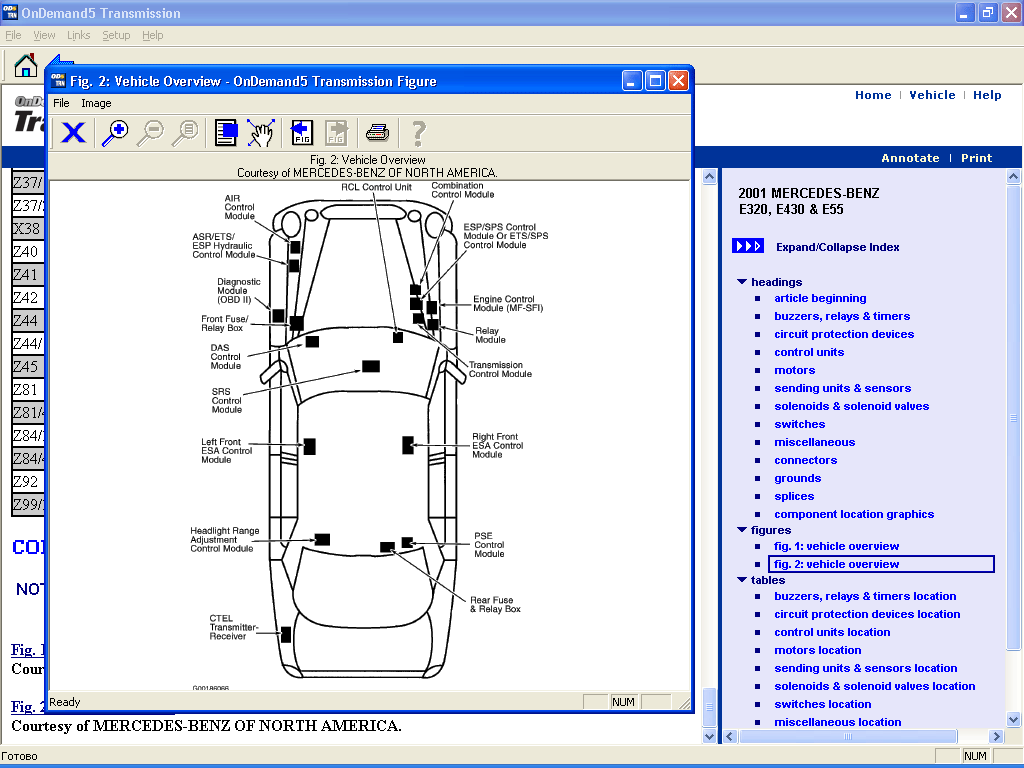Viewport: 1024px width, 768px height.
Task: Go to article beginning
Action: pyautogui.click(x=820, y=298)
